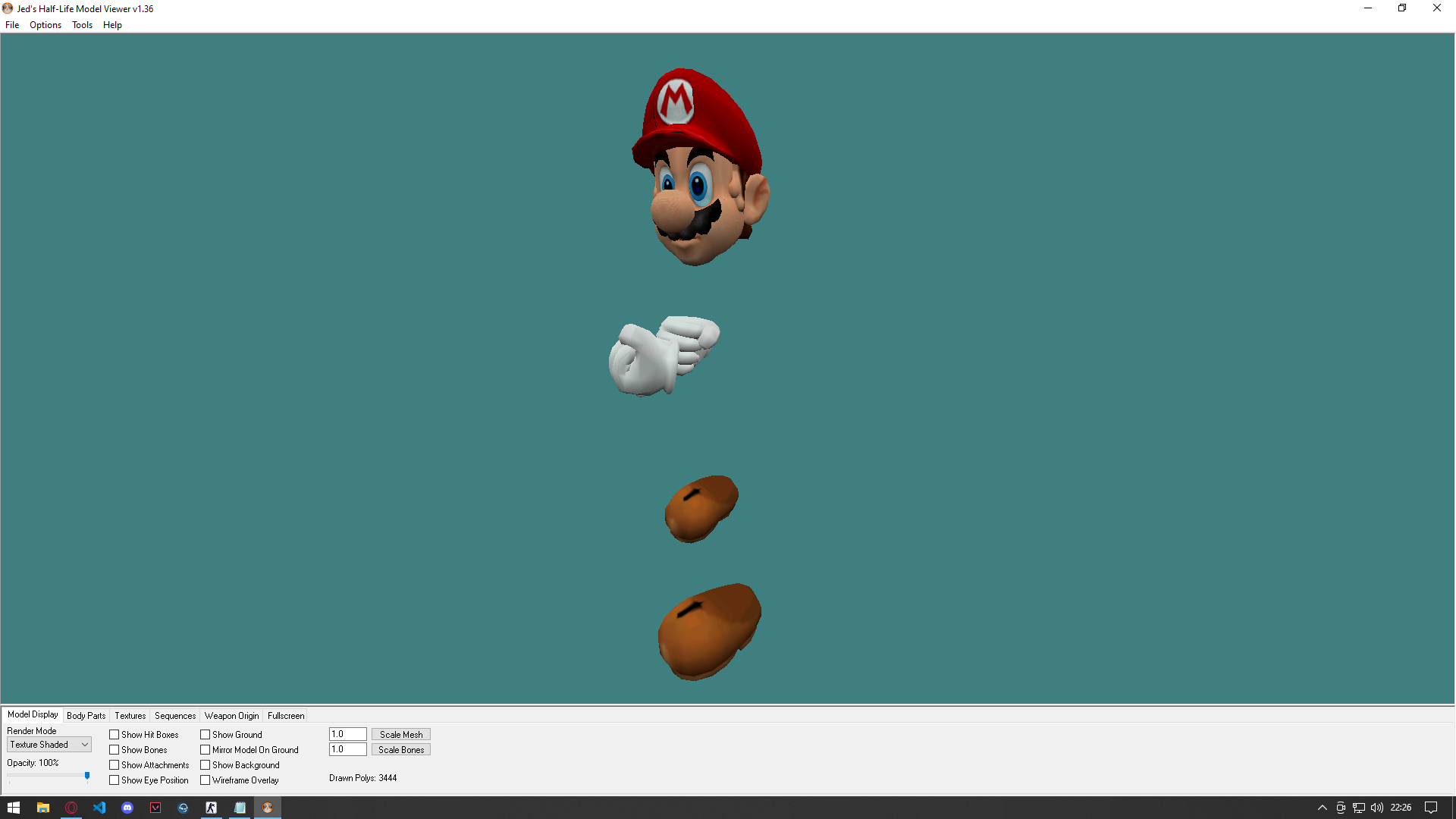Click the Scale Mesh button

click(401, 735)
